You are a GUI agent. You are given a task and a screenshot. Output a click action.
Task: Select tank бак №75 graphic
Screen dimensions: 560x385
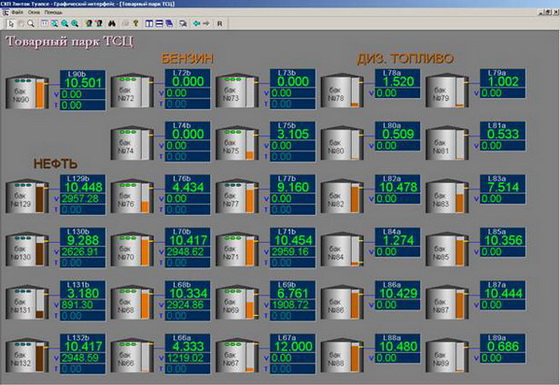[x=237, y=143]
